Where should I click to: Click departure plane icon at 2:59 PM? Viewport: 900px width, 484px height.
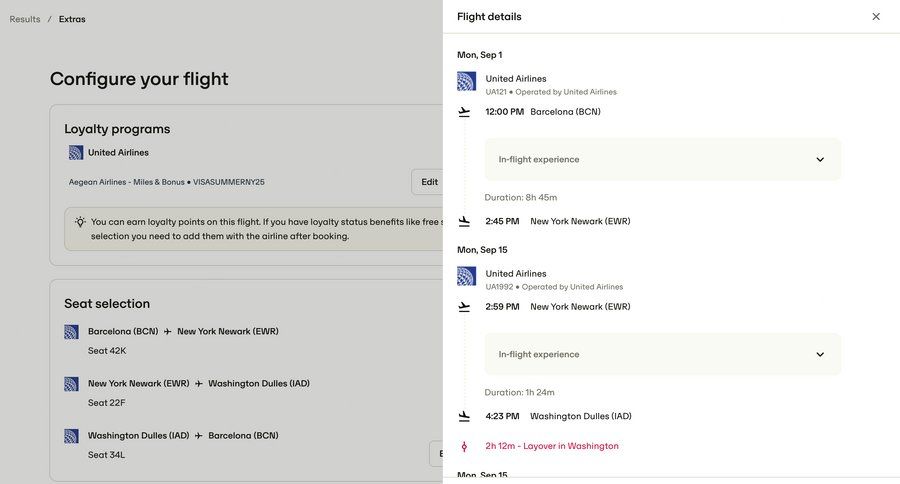click(464, 307)
